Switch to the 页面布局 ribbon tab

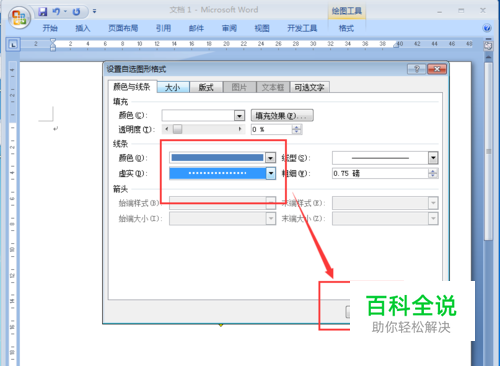click(123, 28)
